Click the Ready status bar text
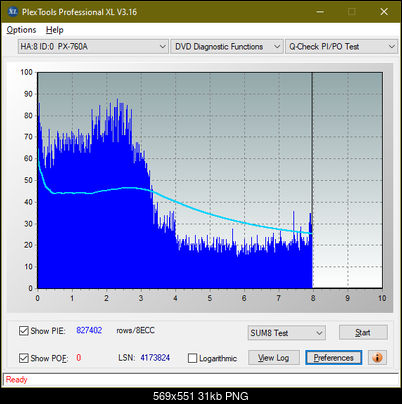Viewport: 402px width, 404px height. click(16, 380)
